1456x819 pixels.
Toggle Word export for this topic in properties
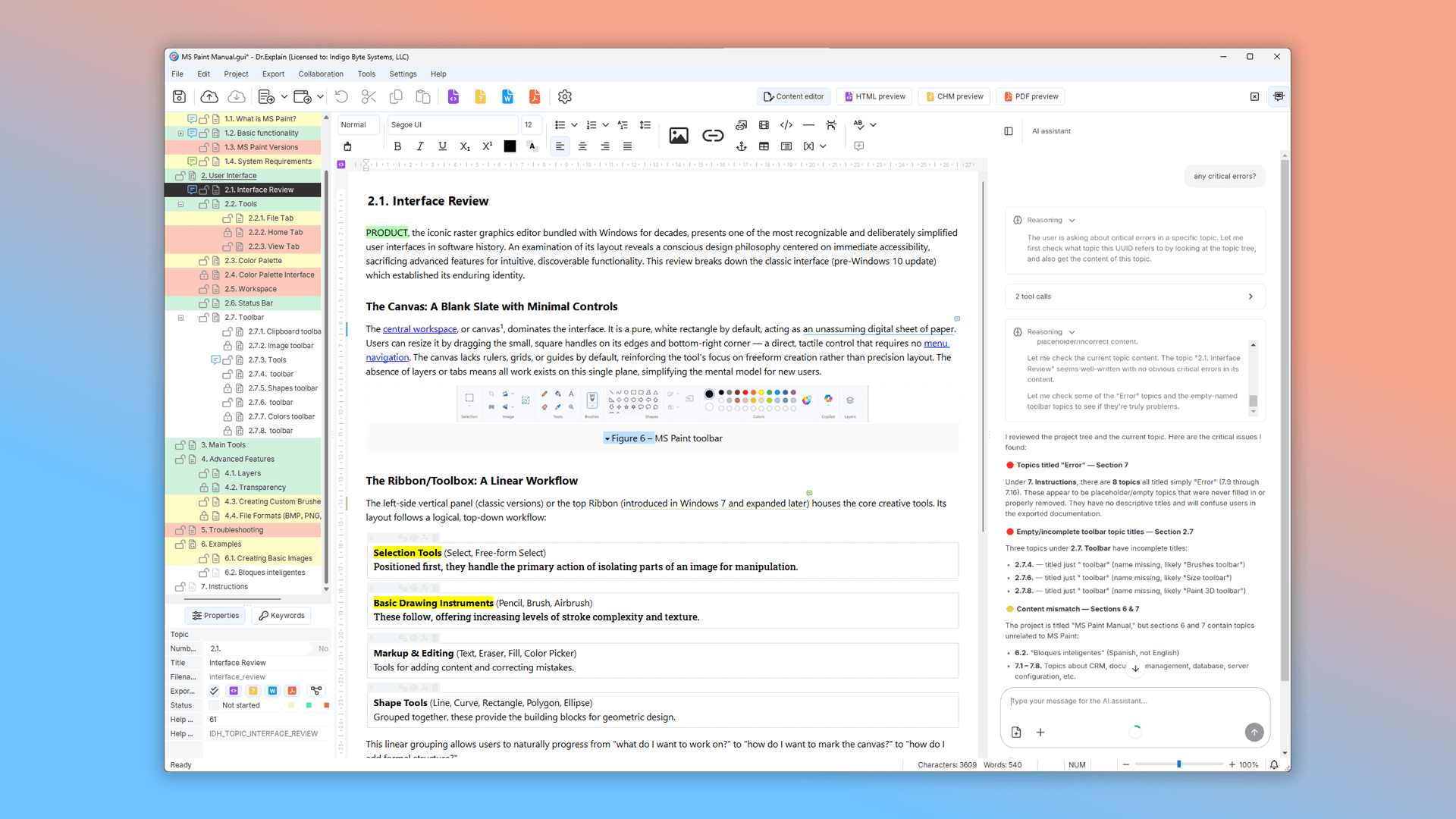click(x=272, y=691)
